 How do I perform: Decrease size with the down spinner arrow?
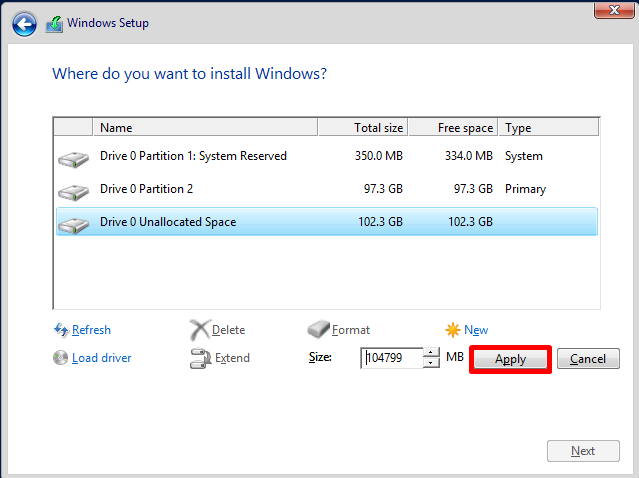pos(431,363)
